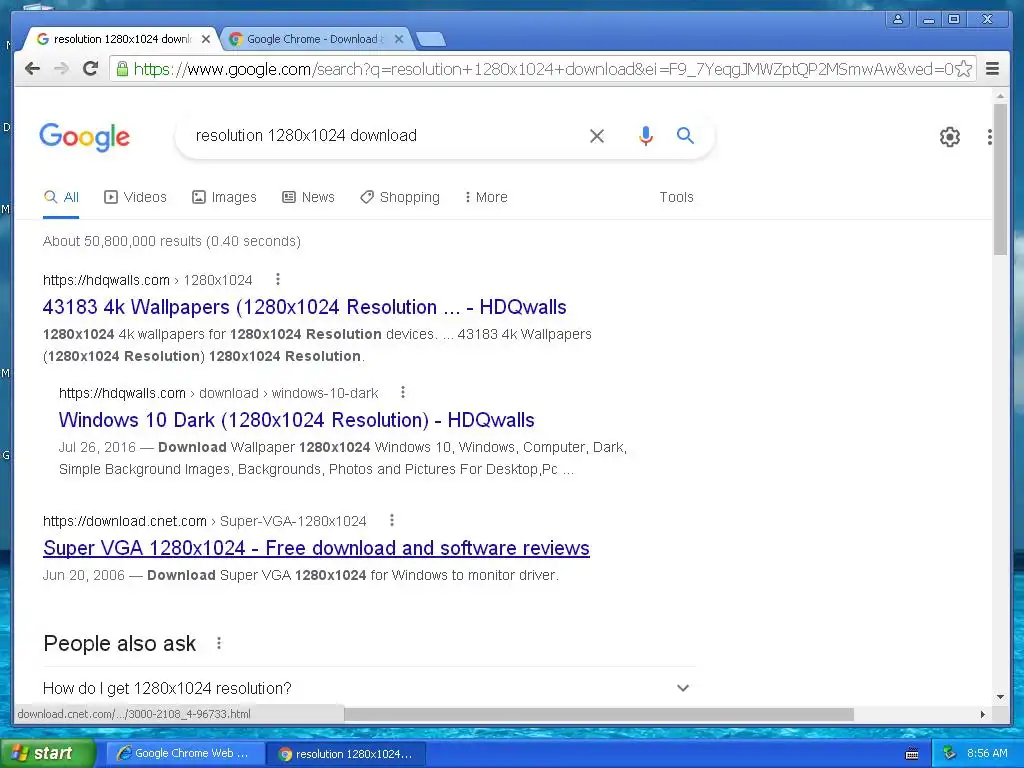Click the keyboard icon in system tray
1024x768 pixels.
click(912, 754)
